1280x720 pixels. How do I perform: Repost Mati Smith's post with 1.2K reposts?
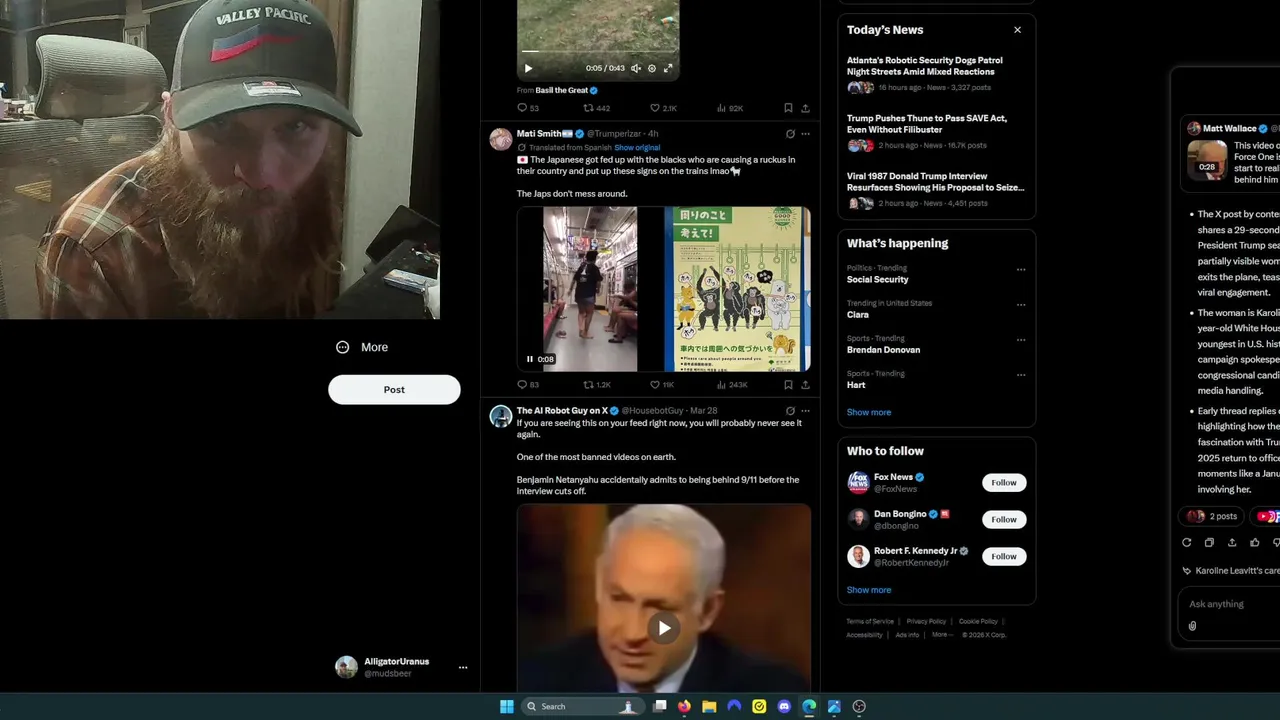tap(597, 384)
